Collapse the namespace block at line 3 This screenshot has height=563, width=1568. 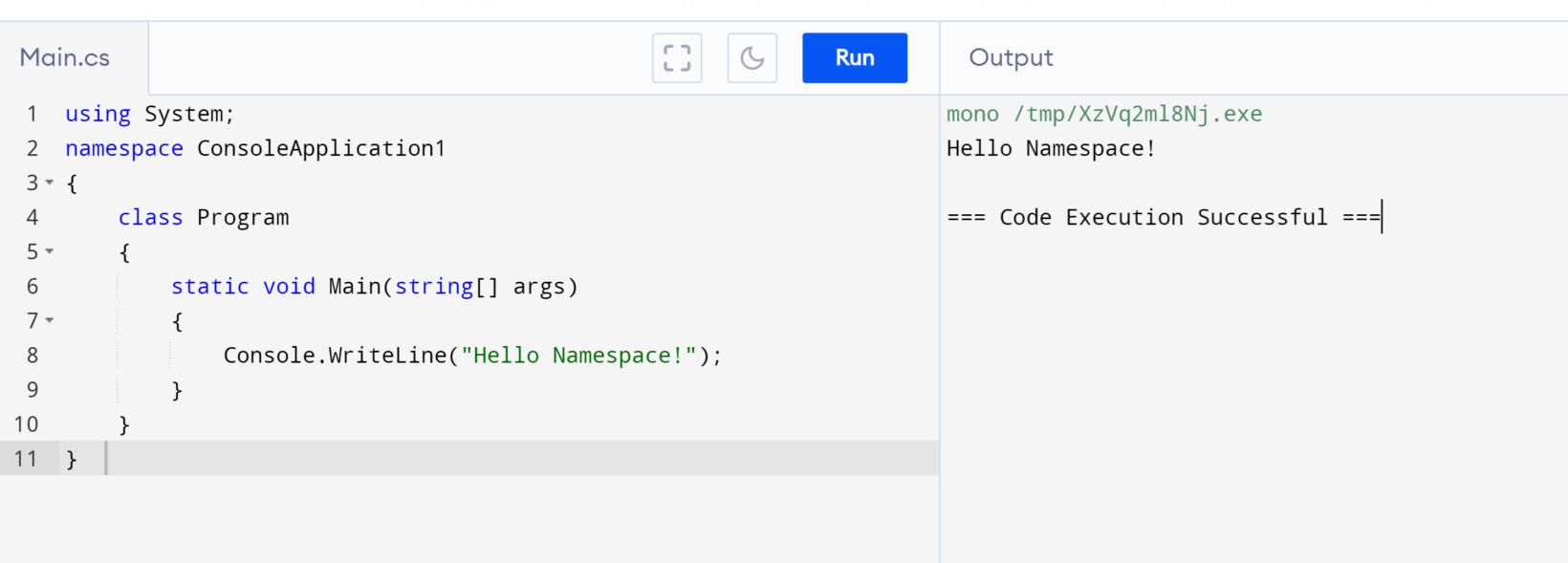50,183
